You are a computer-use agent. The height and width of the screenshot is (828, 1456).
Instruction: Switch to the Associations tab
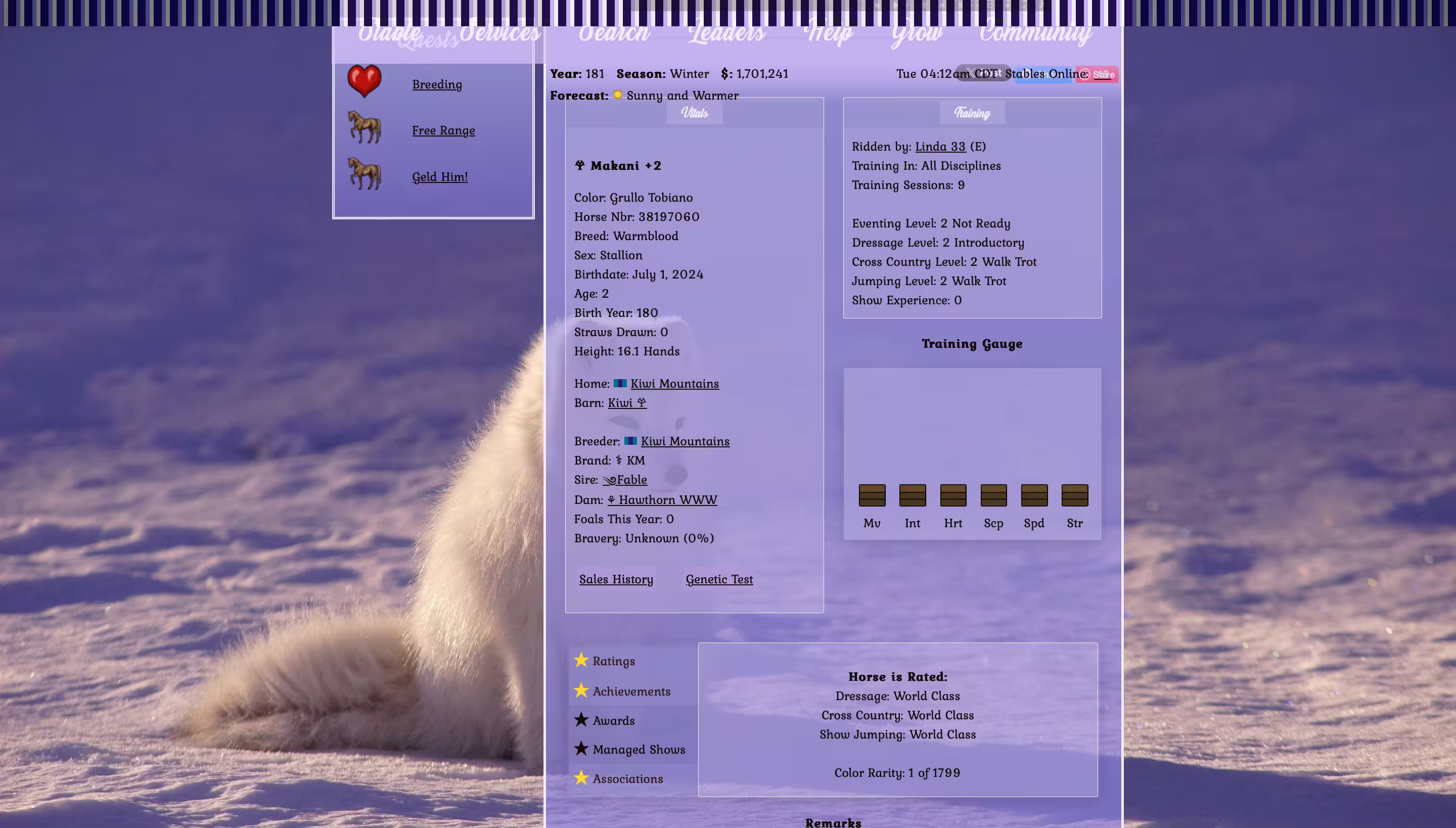pyautogui.click(x=628, y=778)
